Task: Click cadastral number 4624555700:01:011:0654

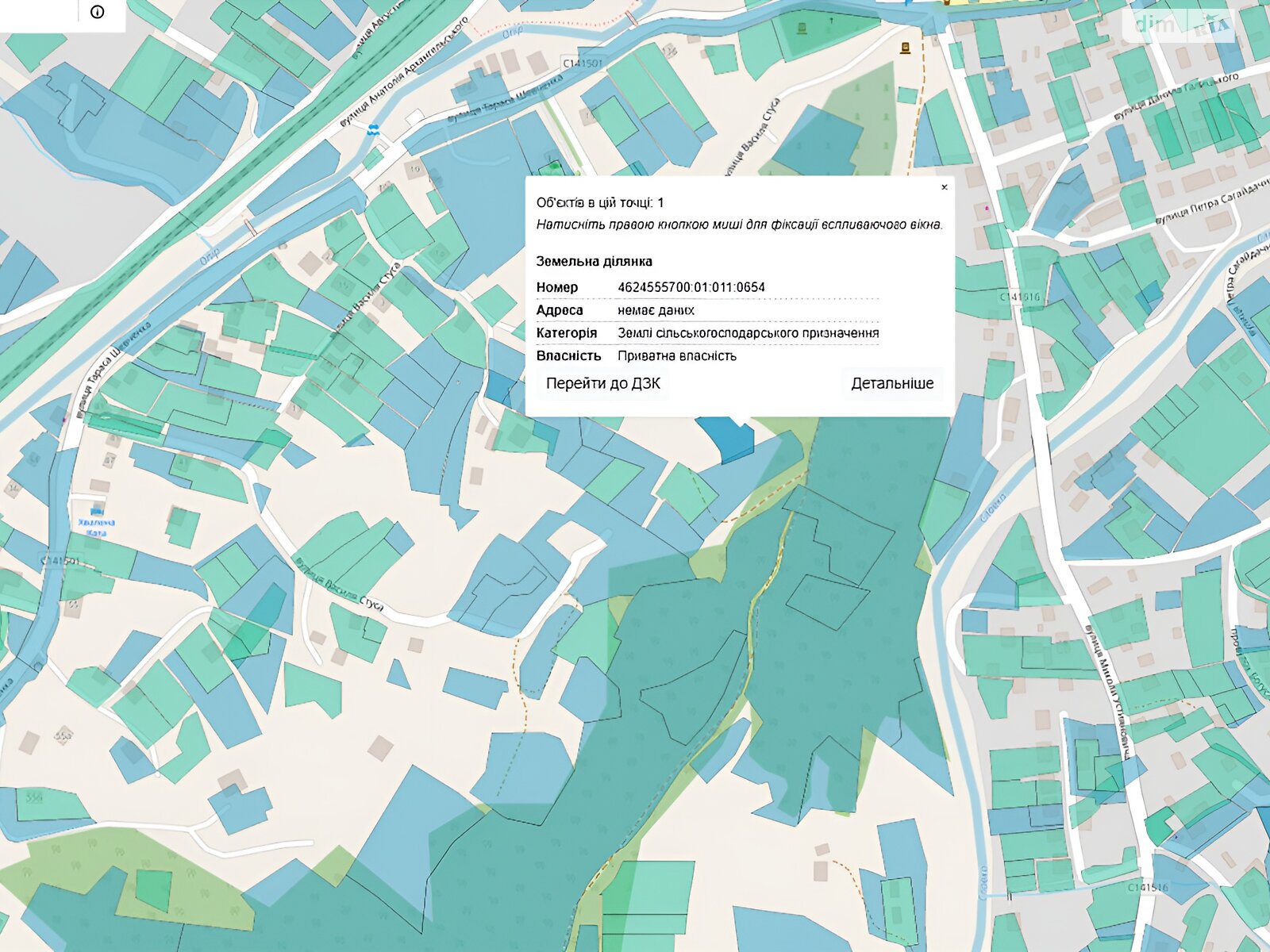Action: click(x=691, y=287)
